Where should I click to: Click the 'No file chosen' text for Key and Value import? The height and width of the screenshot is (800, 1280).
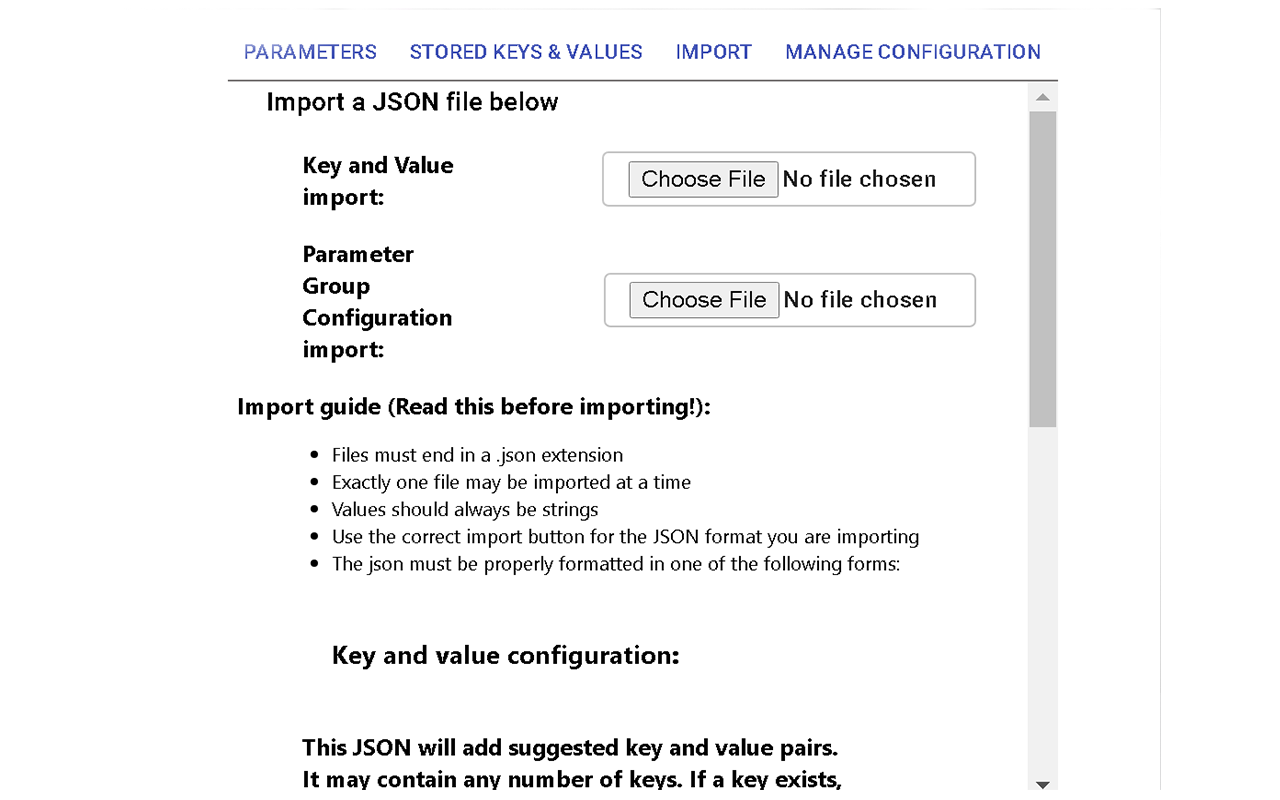[859, 179]
